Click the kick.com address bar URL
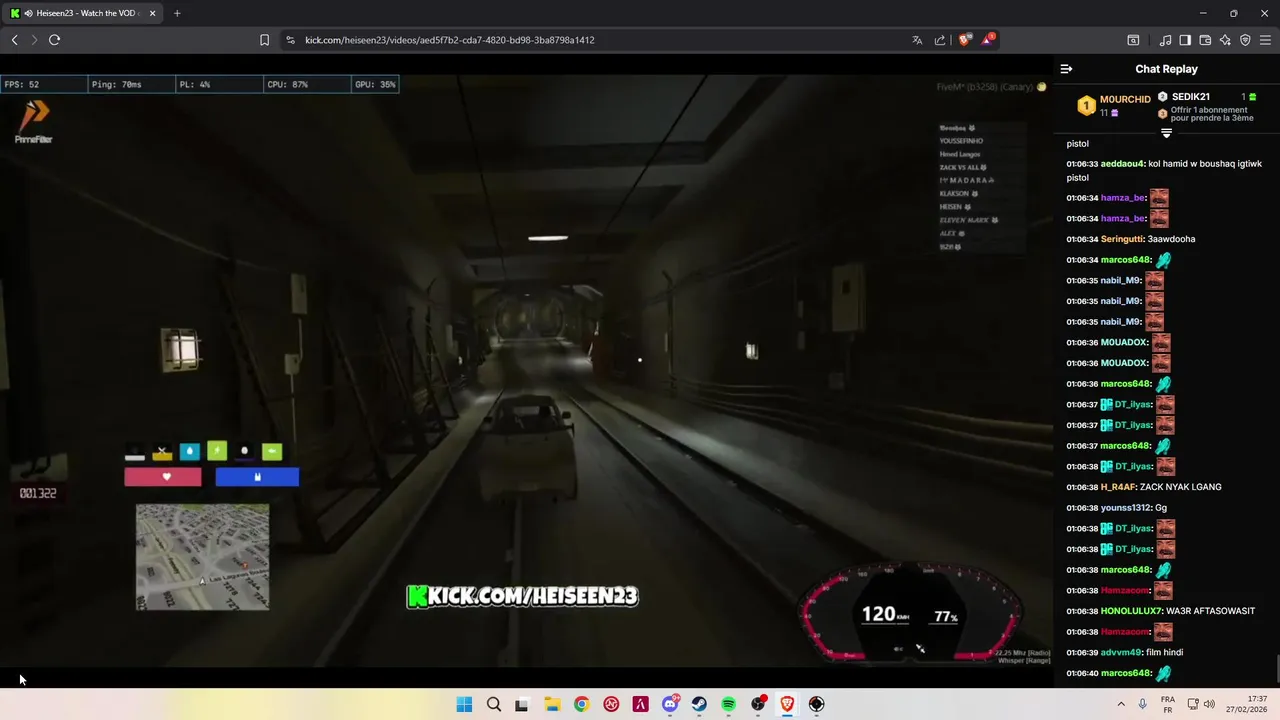This screenshot has width=1280, height=720. pos(449,40)
